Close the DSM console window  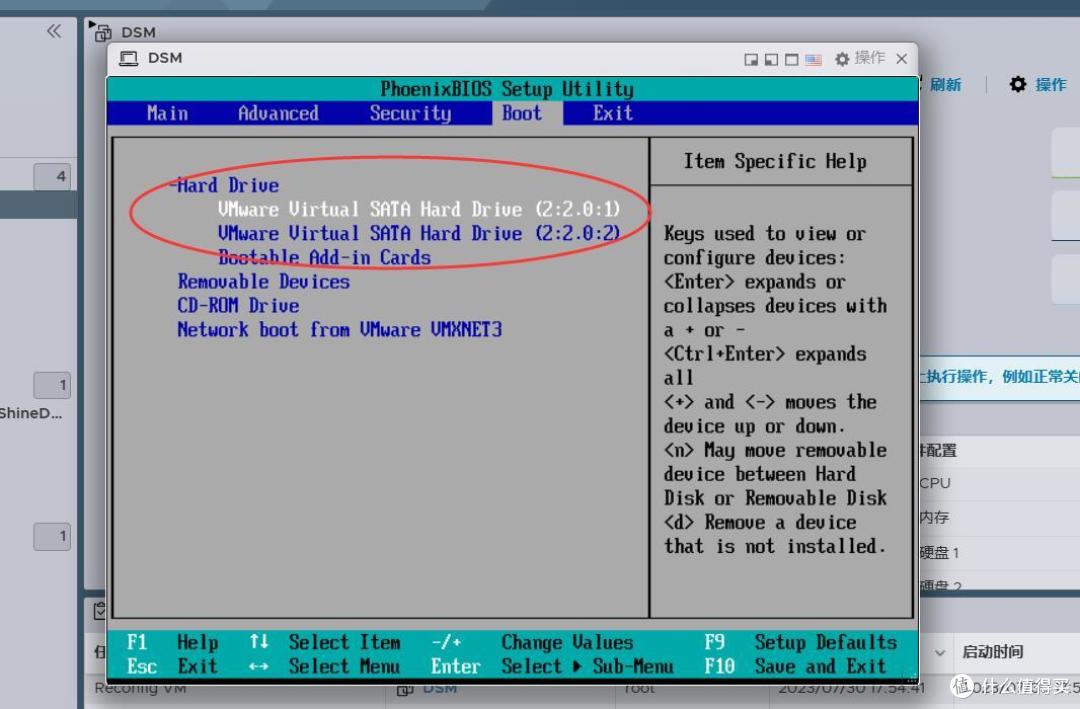pos(902,59)
